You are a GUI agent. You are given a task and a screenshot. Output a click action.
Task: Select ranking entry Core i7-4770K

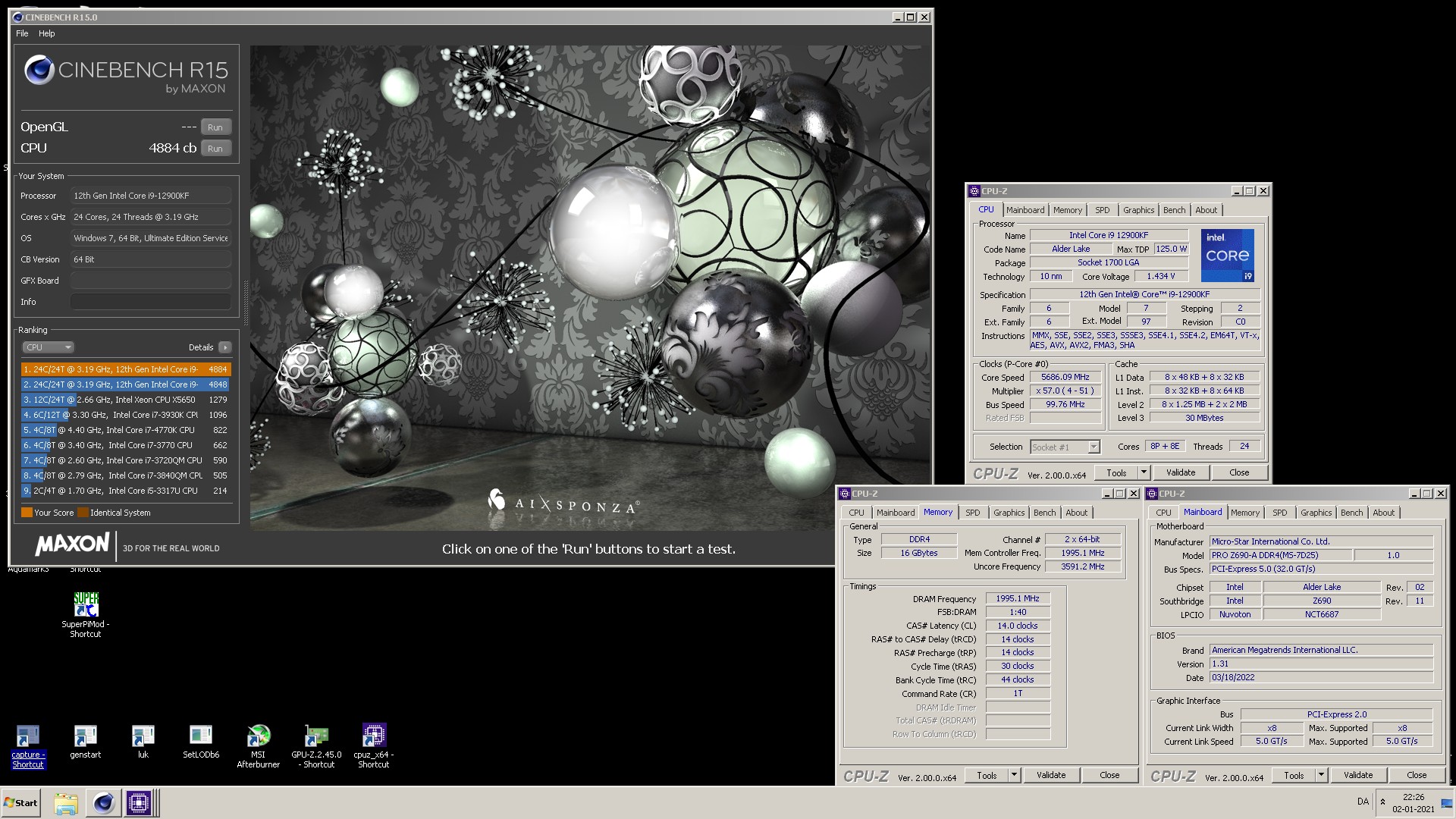pos(126,430)
